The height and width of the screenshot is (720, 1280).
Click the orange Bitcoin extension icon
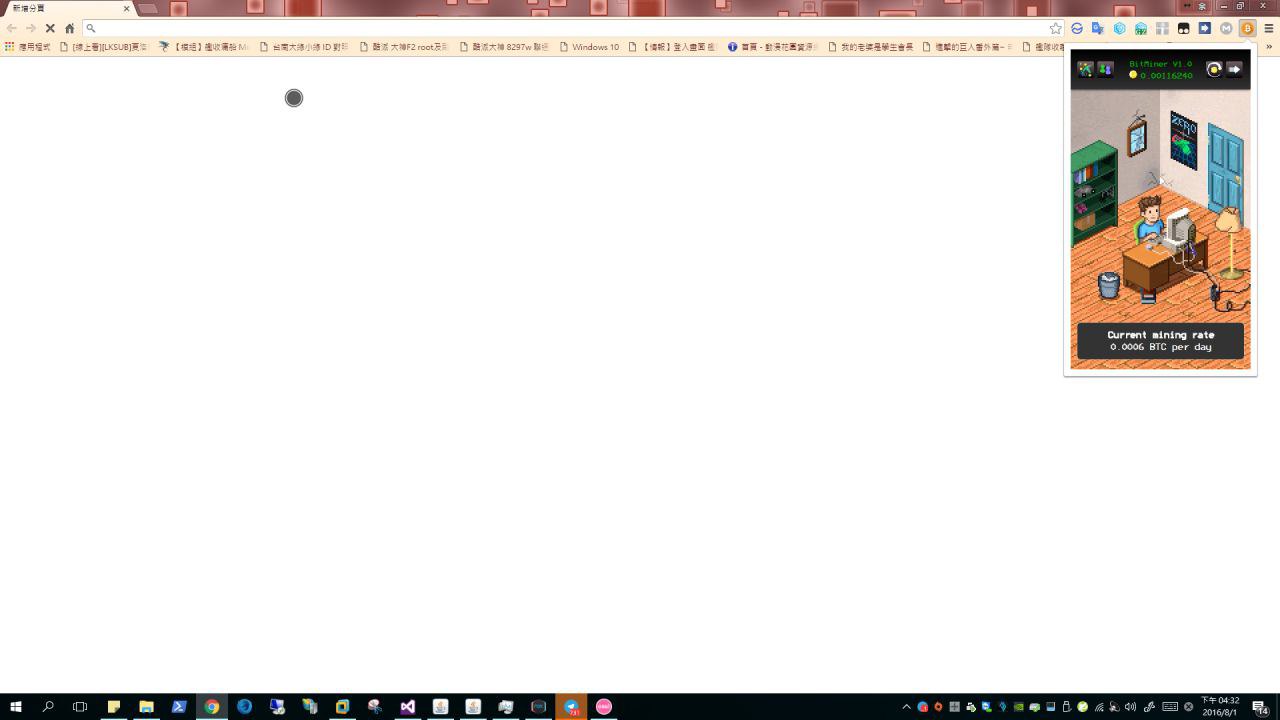(1247, 28)
